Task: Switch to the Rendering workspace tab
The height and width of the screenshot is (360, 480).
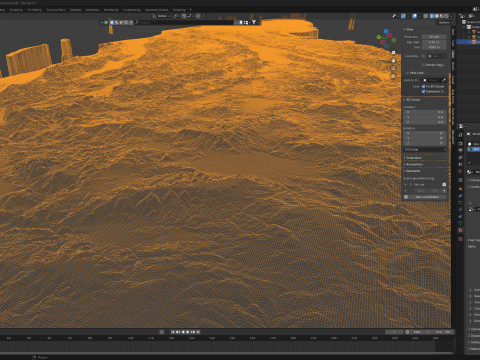Action: point(111,10)
